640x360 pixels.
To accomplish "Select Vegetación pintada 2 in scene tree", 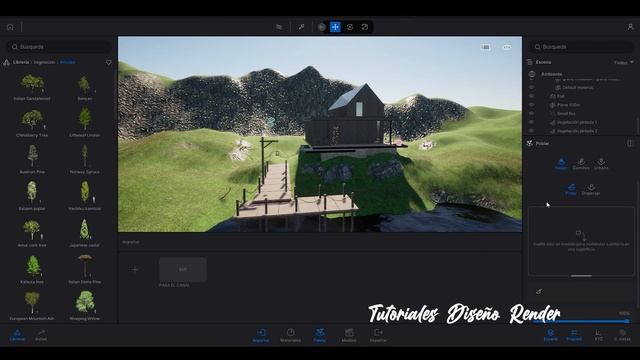I will point(577,131).
